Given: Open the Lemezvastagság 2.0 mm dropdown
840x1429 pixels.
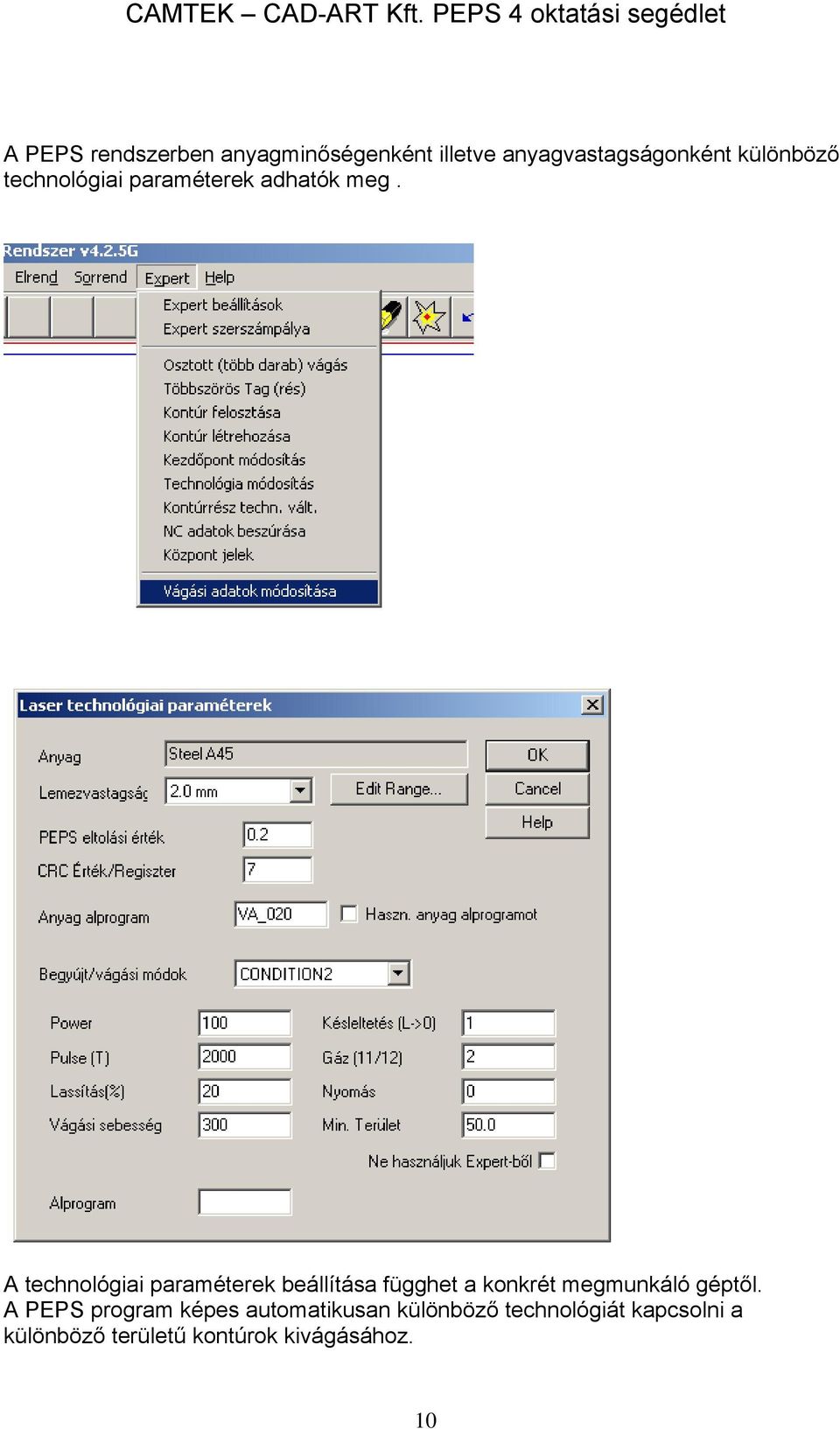Looking at the screenshot, I should tap(300, 791).
